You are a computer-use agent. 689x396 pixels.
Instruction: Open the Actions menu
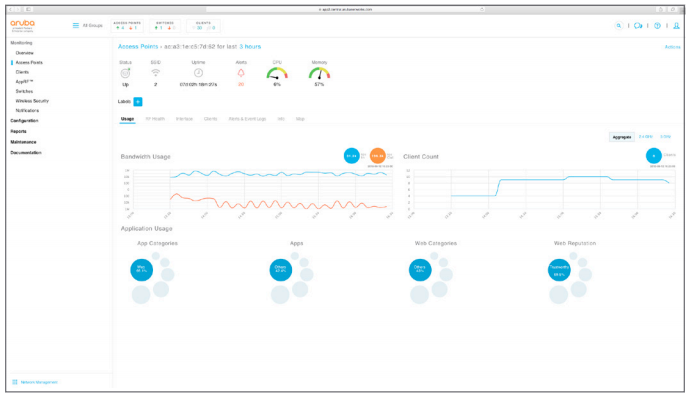[x=672, y=47]
